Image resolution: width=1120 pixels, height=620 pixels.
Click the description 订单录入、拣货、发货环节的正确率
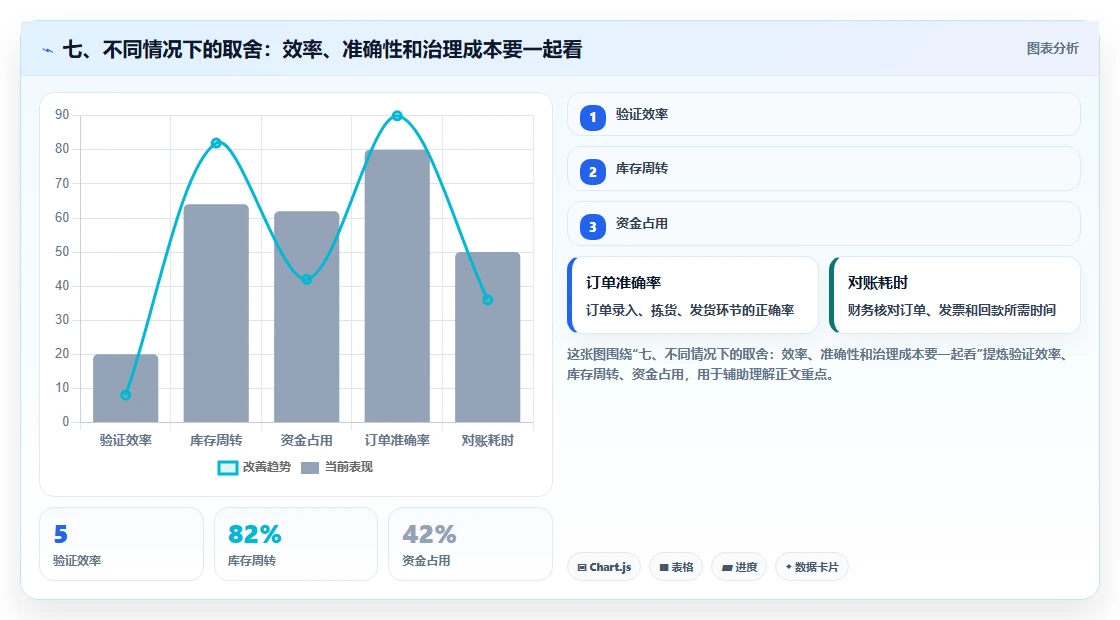(690, 310)
